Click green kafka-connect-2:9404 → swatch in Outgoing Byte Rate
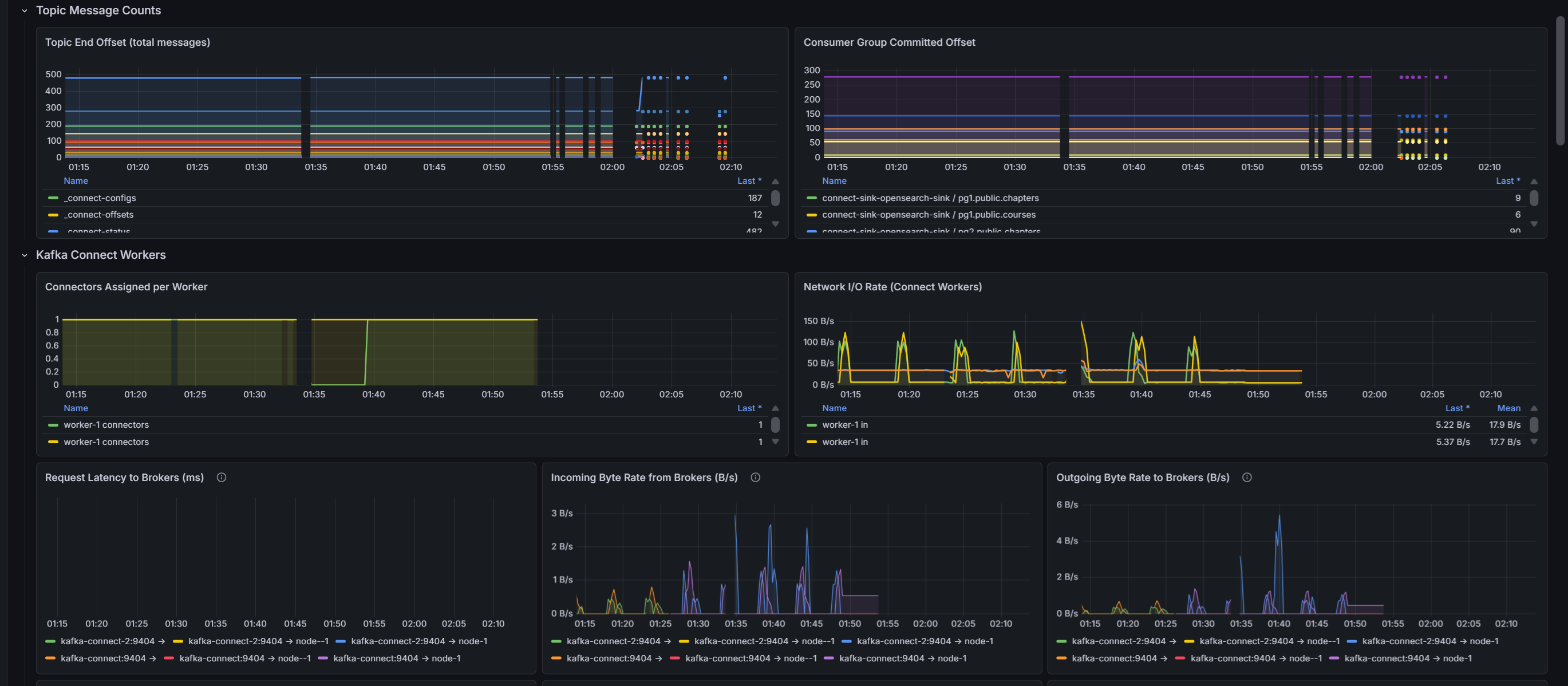 pos(1061,641)
